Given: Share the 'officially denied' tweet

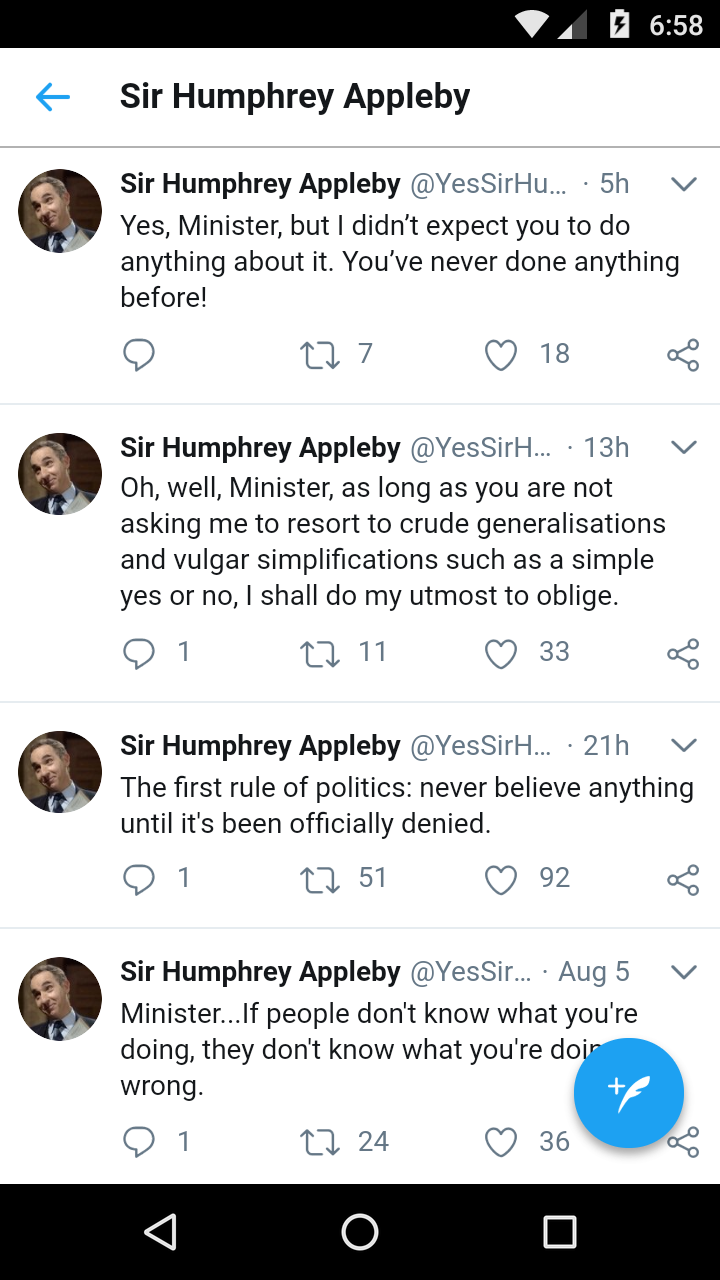Looking at the screenshot, I should click(x=683, y=879).
